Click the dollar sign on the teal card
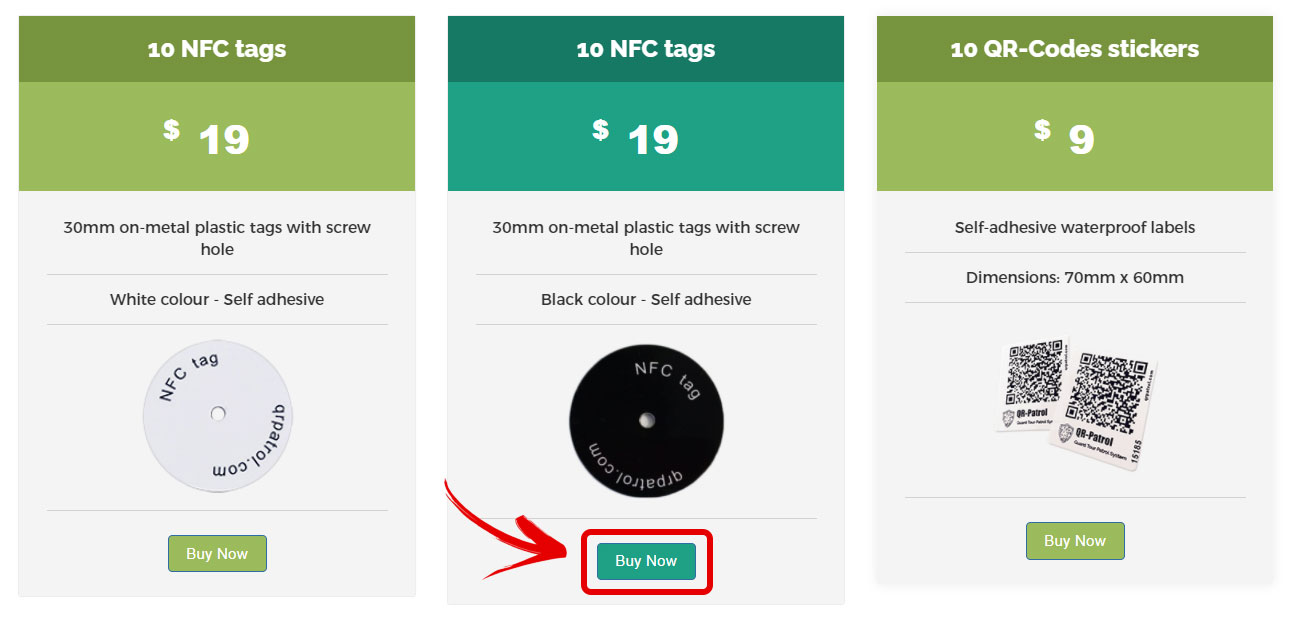This screenshot has width=1300, height=622. [600, 129]
